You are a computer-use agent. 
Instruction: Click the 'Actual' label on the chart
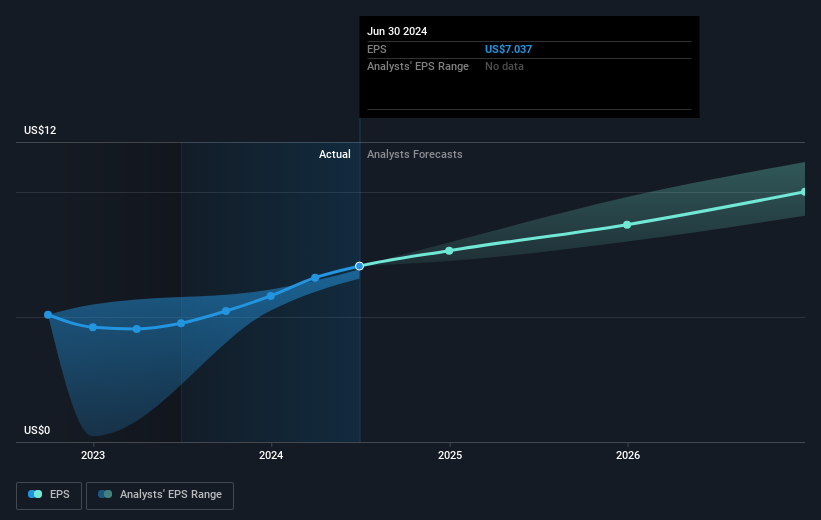click(x=335, y=154)
